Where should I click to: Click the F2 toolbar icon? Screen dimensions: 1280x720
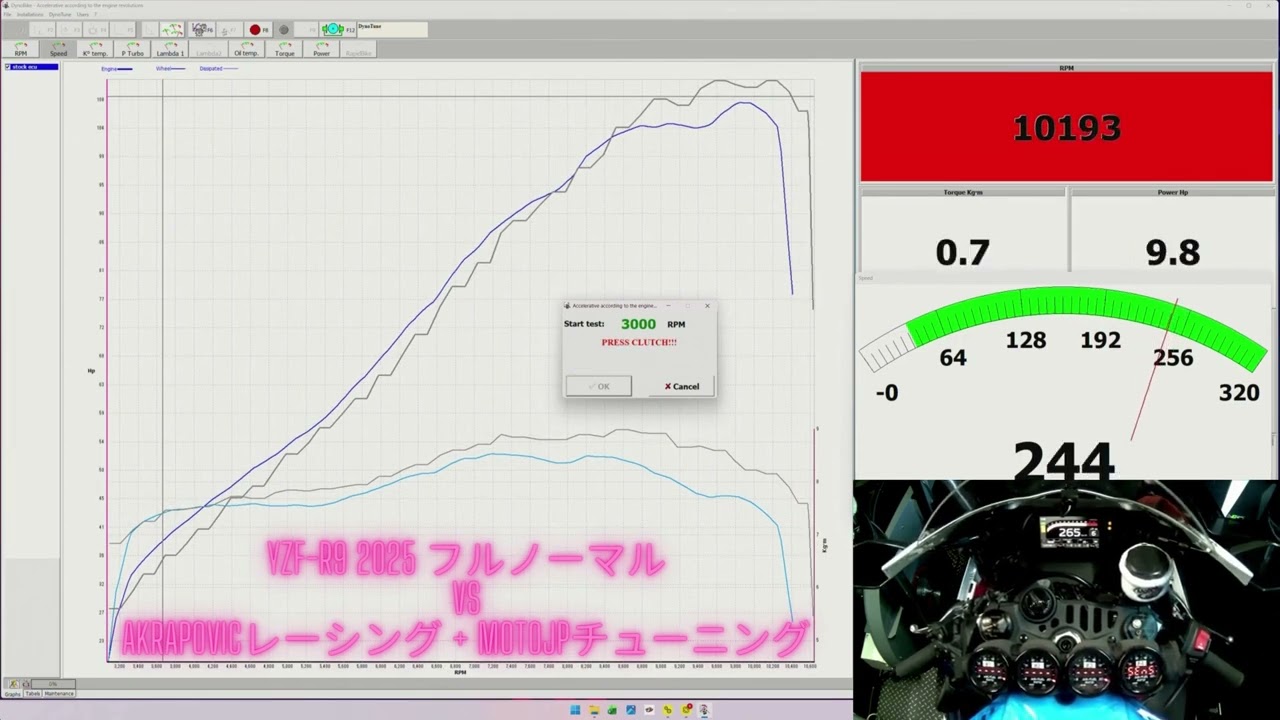(42, 30)
